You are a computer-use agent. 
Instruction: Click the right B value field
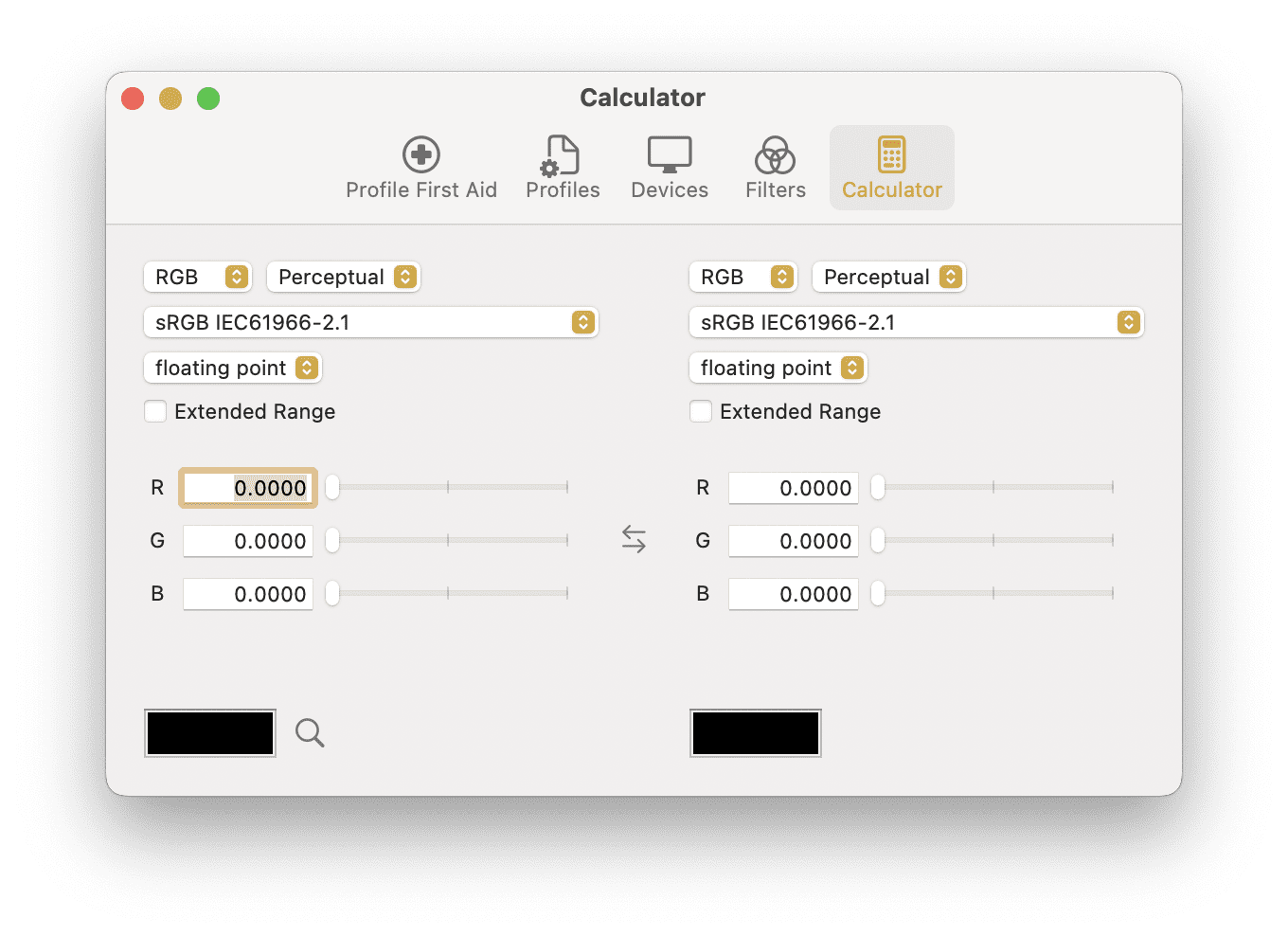pos(794,594)
